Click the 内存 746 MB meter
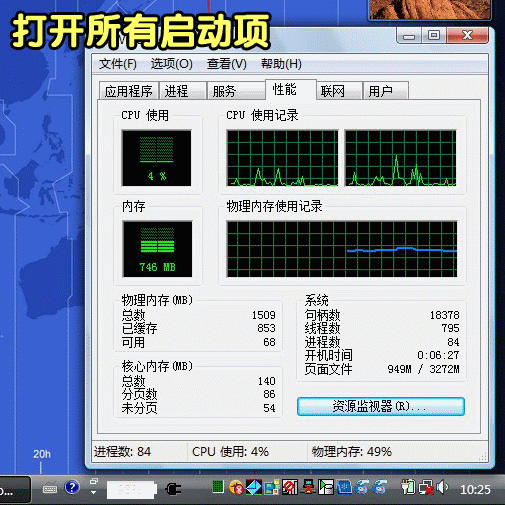 pyautogui.click(x=157, y=249)
